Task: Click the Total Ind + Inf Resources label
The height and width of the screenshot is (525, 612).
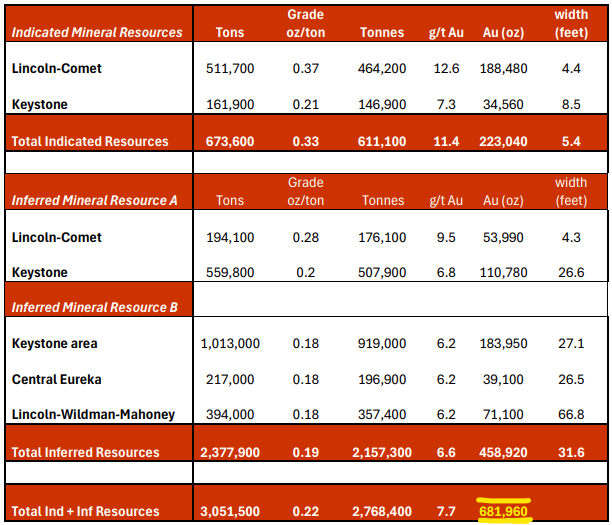Action: pyautogui.click(x=85, y=511)
